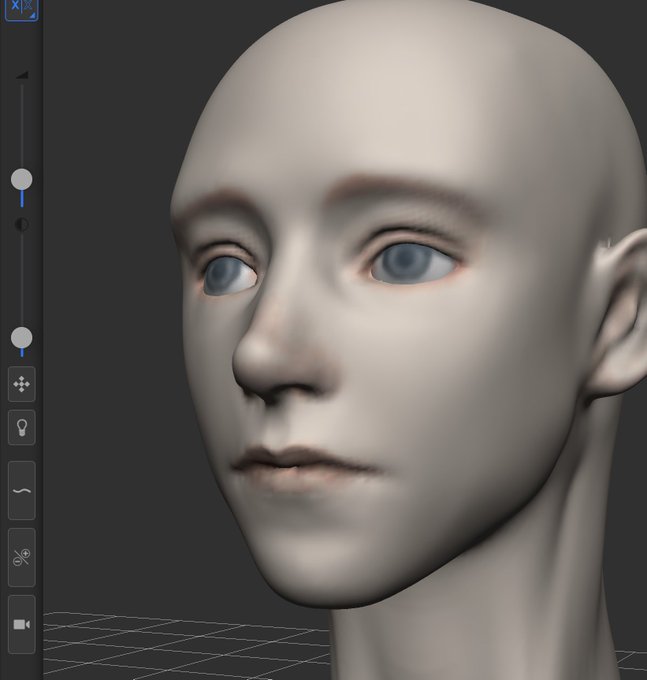Toggle the X symmetry button
The width and height of the screenshot is (647, 680).
(x=21, y=9)
